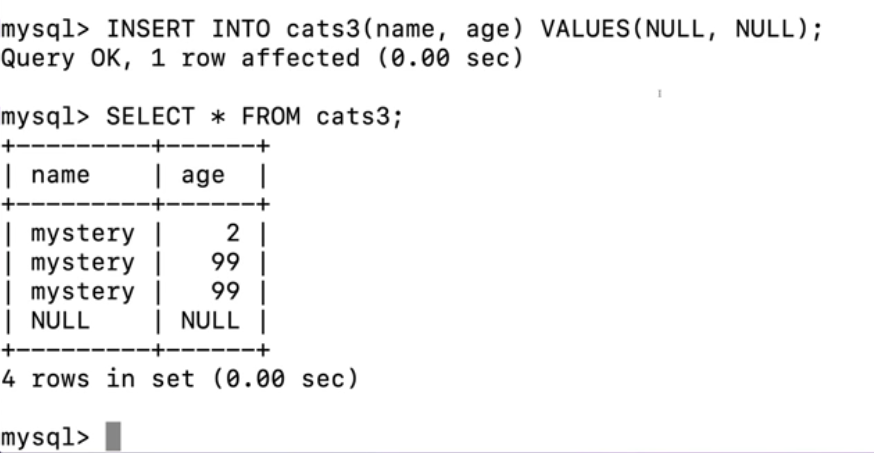
Task: Click 'cats3;' at the end of the SELECT query
Action: [360, 117]
